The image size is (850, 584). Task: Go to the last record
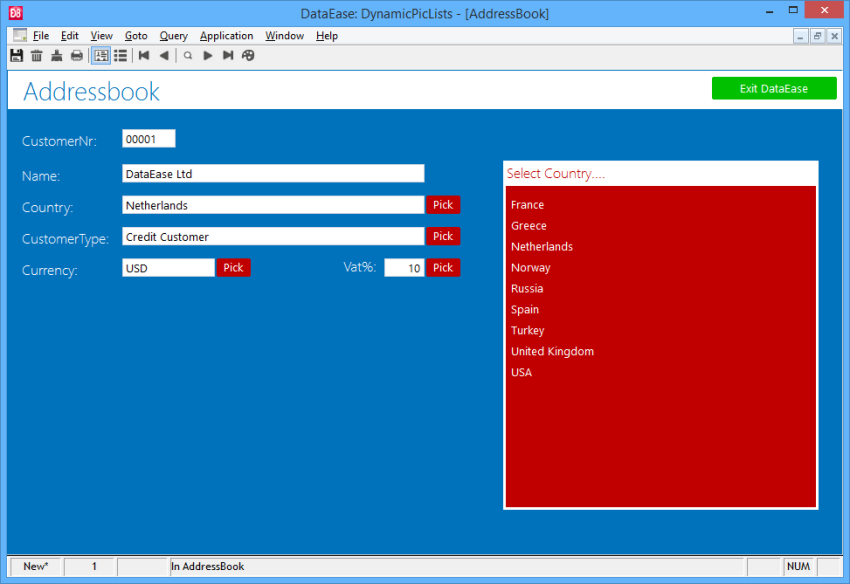click(x=228, y=55)
